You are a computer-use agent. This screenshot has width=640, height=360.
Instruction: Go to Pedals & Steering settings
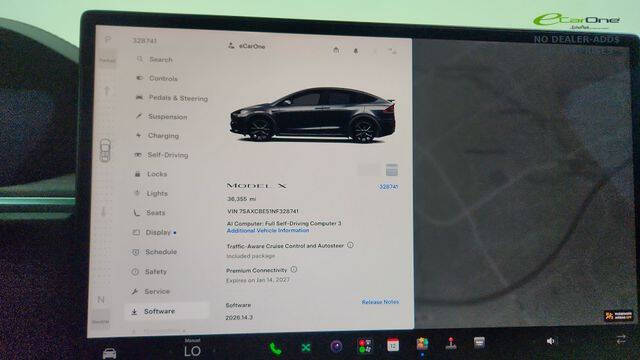point(172,98)
